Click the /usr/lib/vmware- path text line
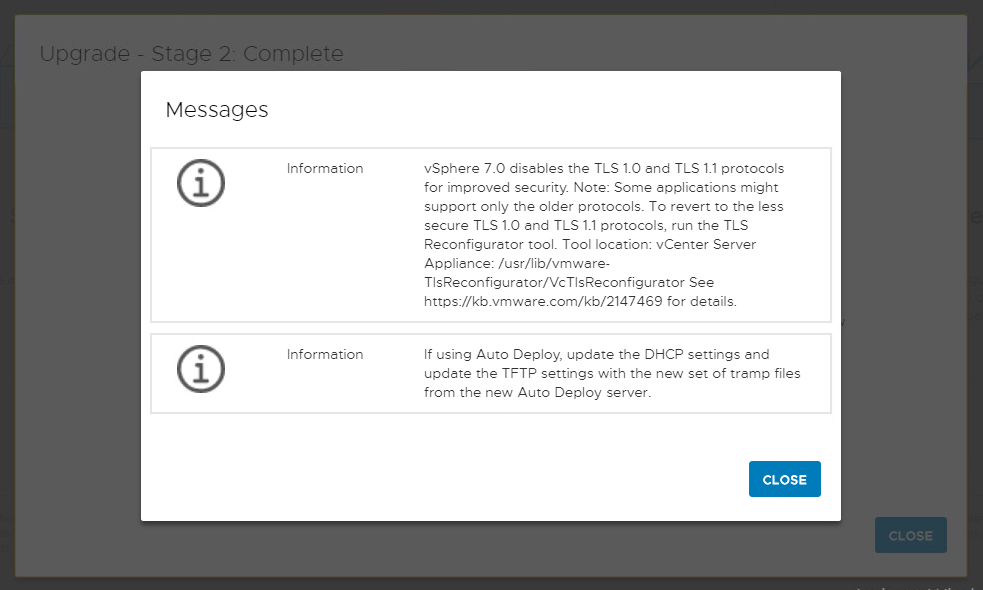 pyautogui.click(x=517, y=263)
